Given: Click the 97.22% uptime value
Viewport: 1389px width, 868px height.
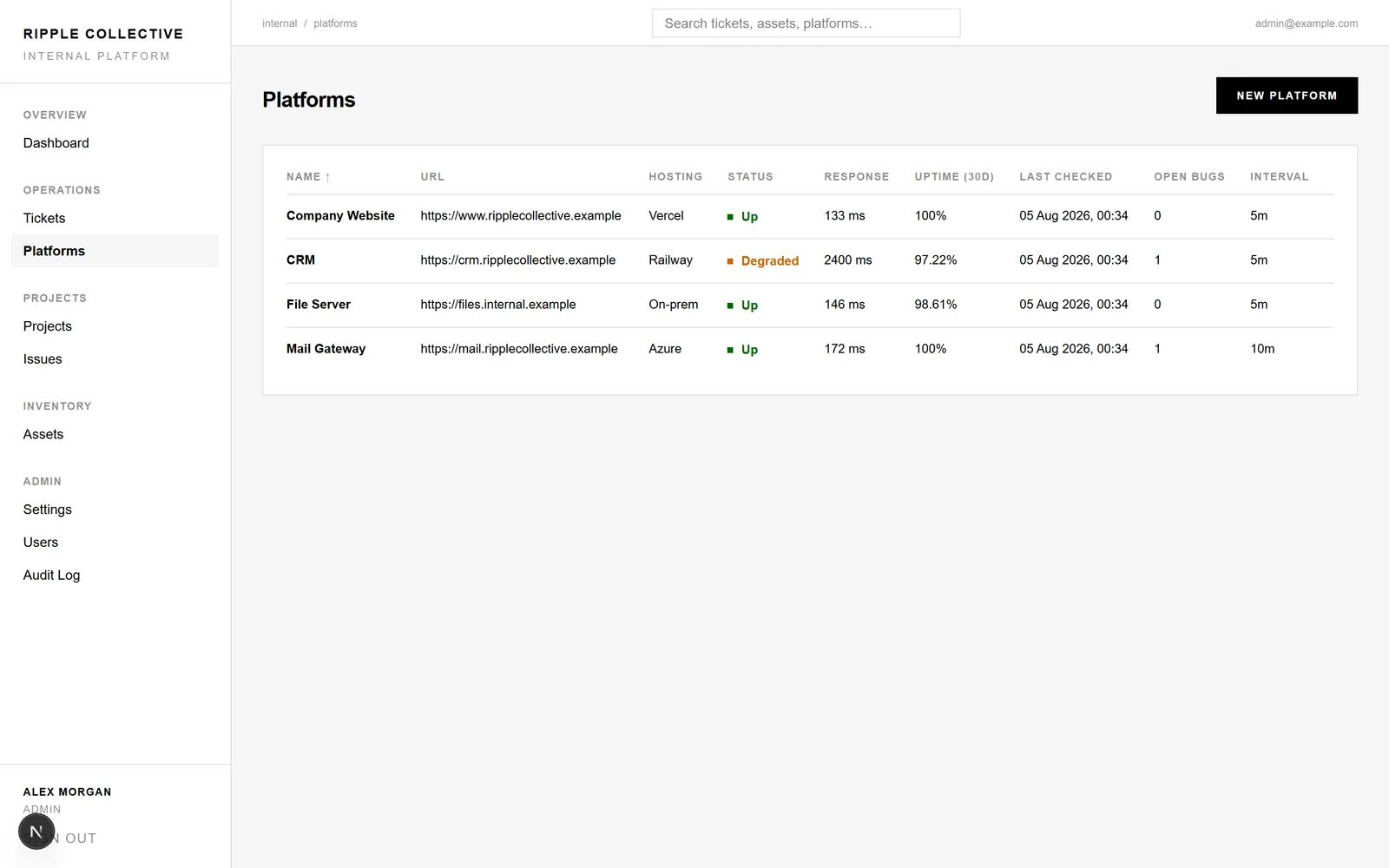Looking at the screenshot, I should coord(936,260).
